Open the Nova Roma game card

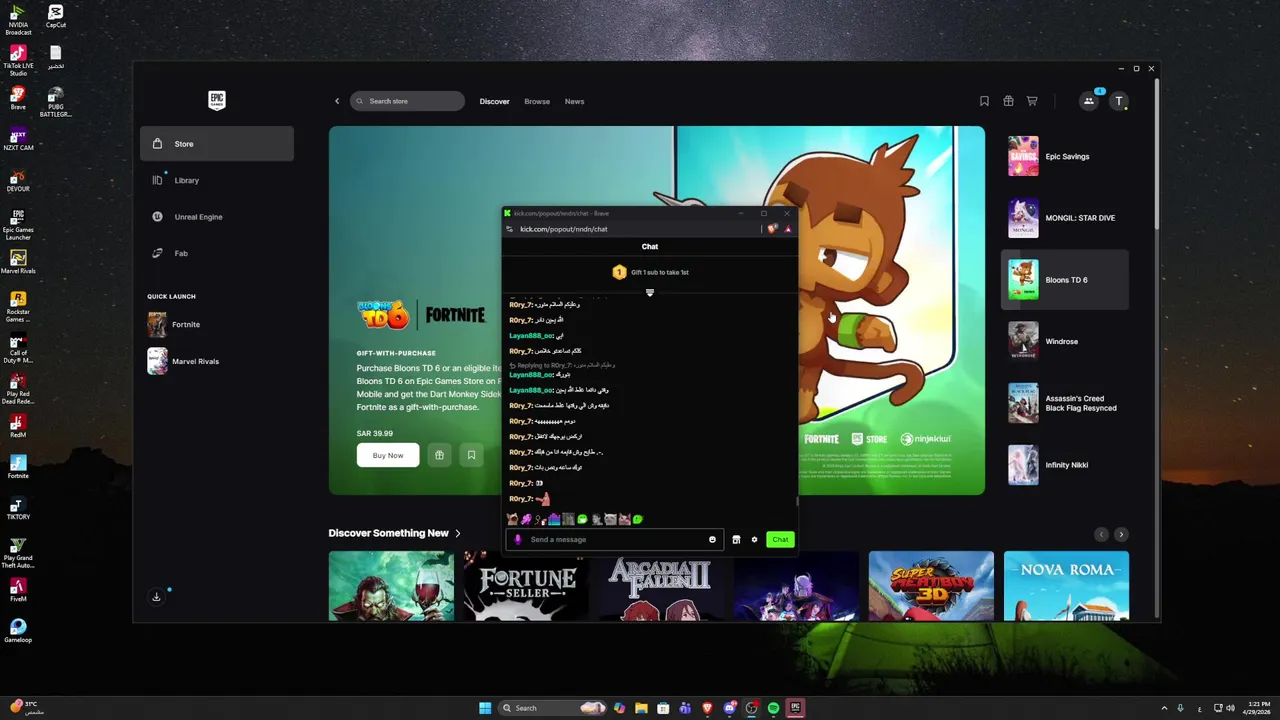pos(1066,586)
